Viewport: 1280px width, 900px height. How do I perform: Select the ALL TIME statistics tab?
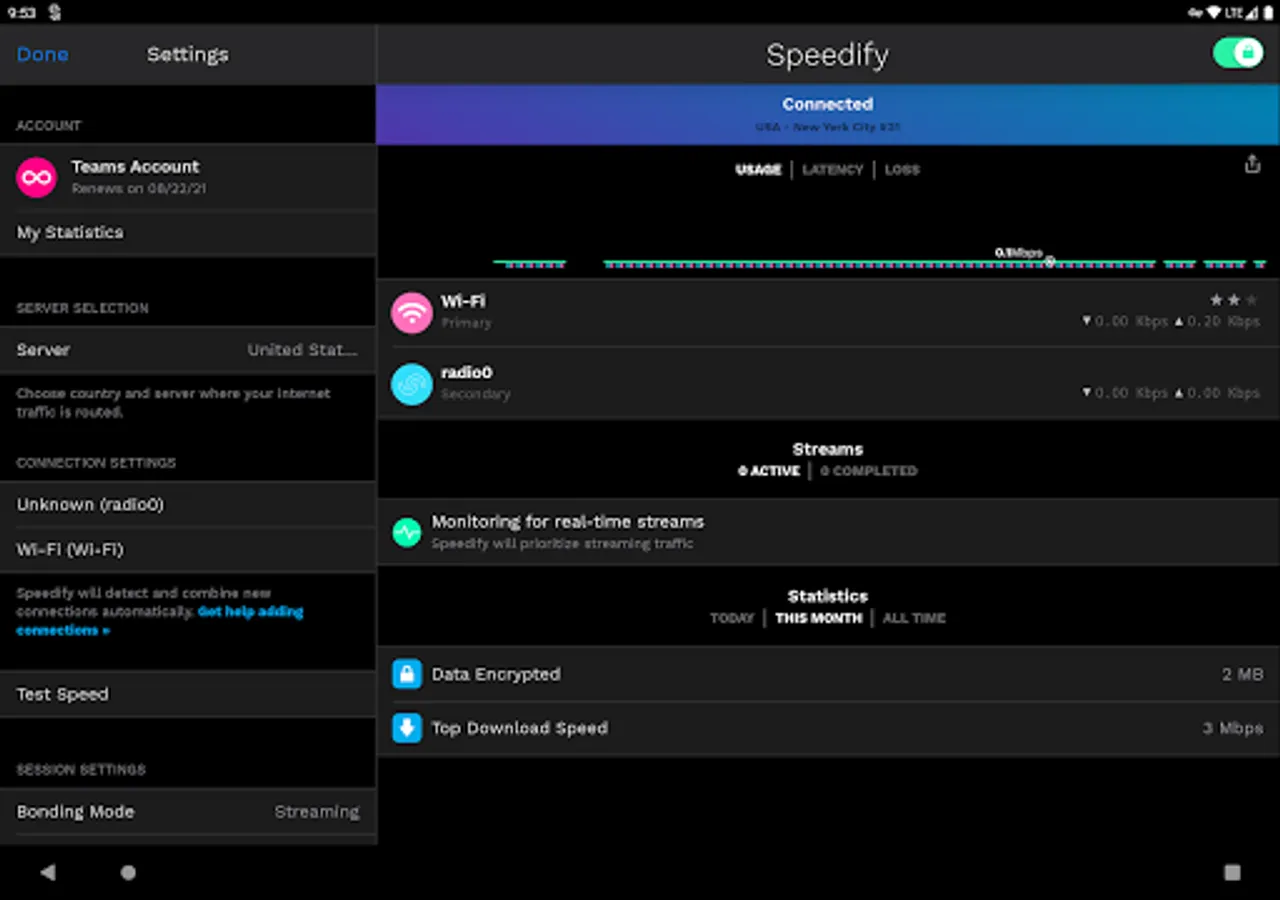point(913,618)
